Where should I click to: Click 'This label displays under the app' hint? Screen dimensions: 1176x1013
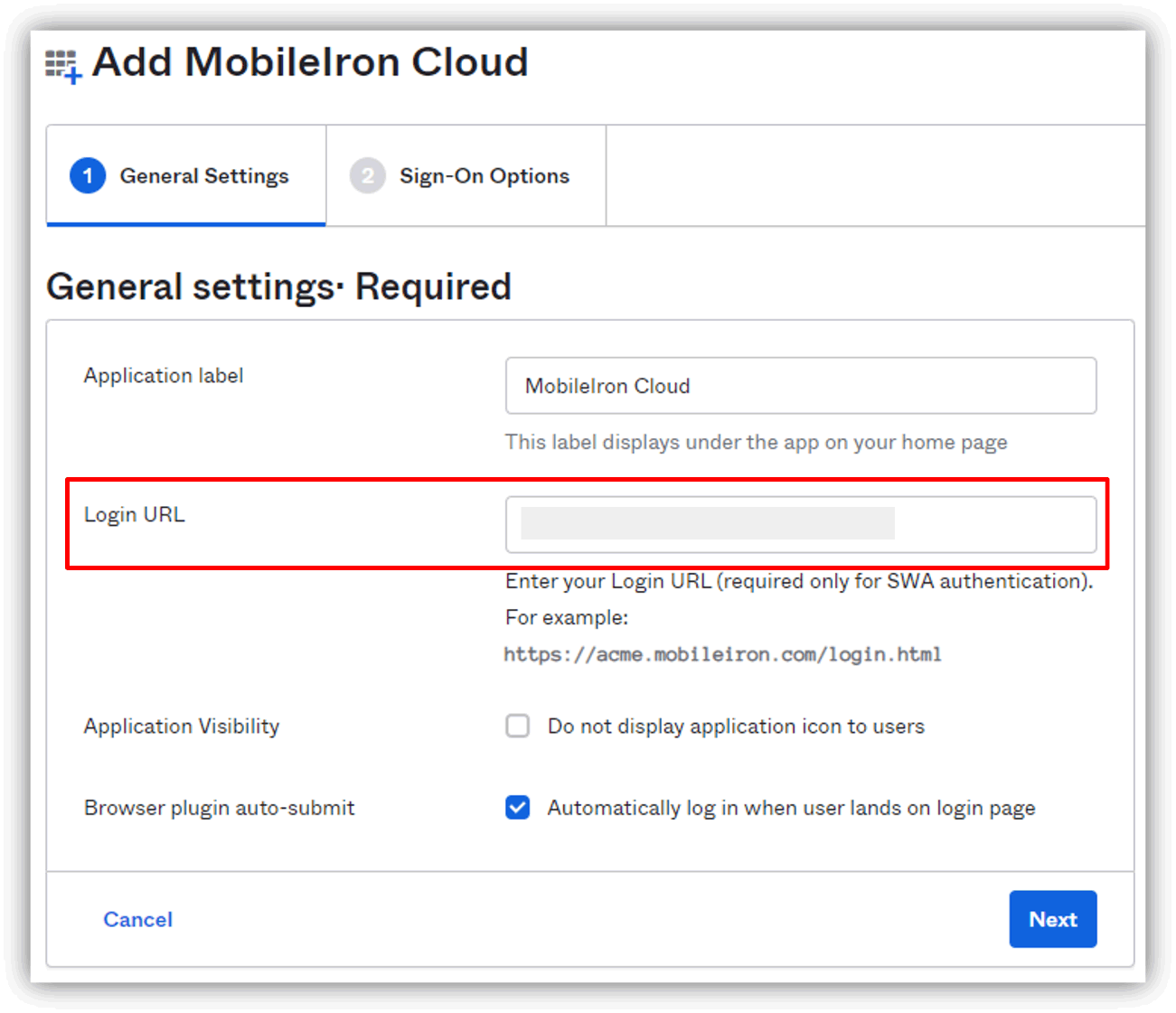pyautogui.click(x=756, y=442)
